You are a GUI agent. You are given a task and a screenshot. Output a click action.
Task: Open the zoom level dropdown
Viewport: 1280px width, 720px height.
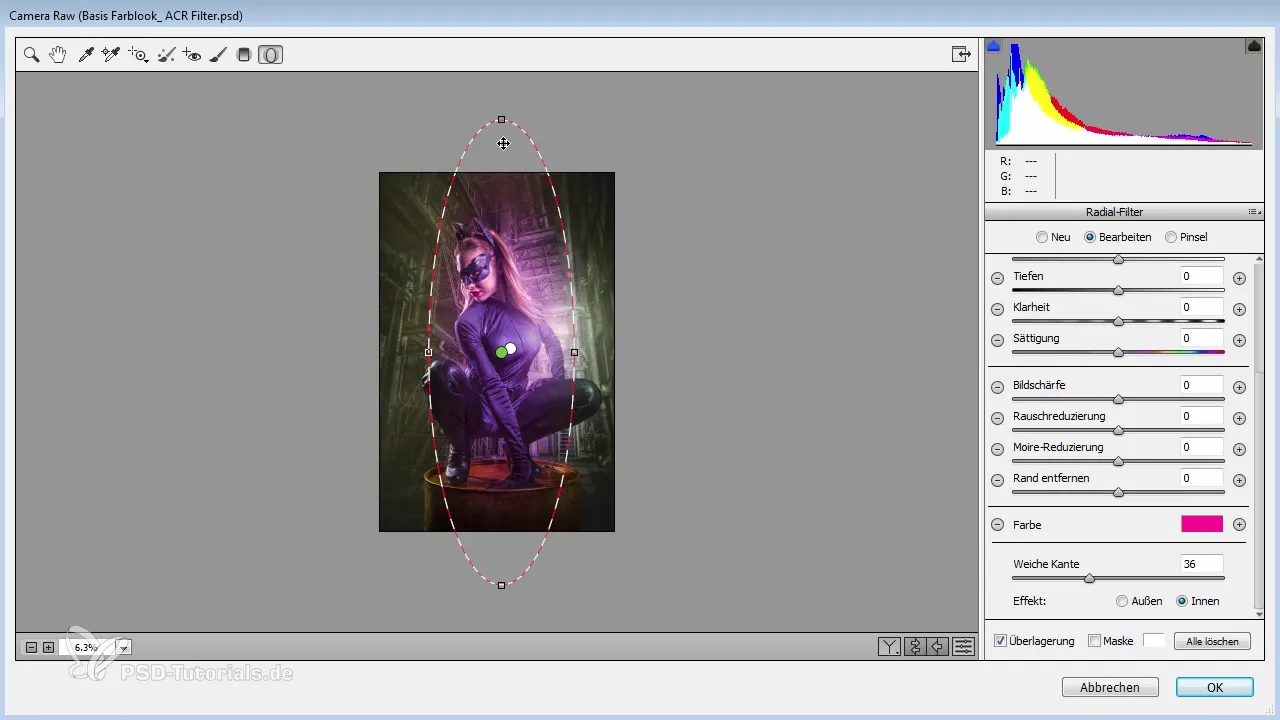(124, 648)
